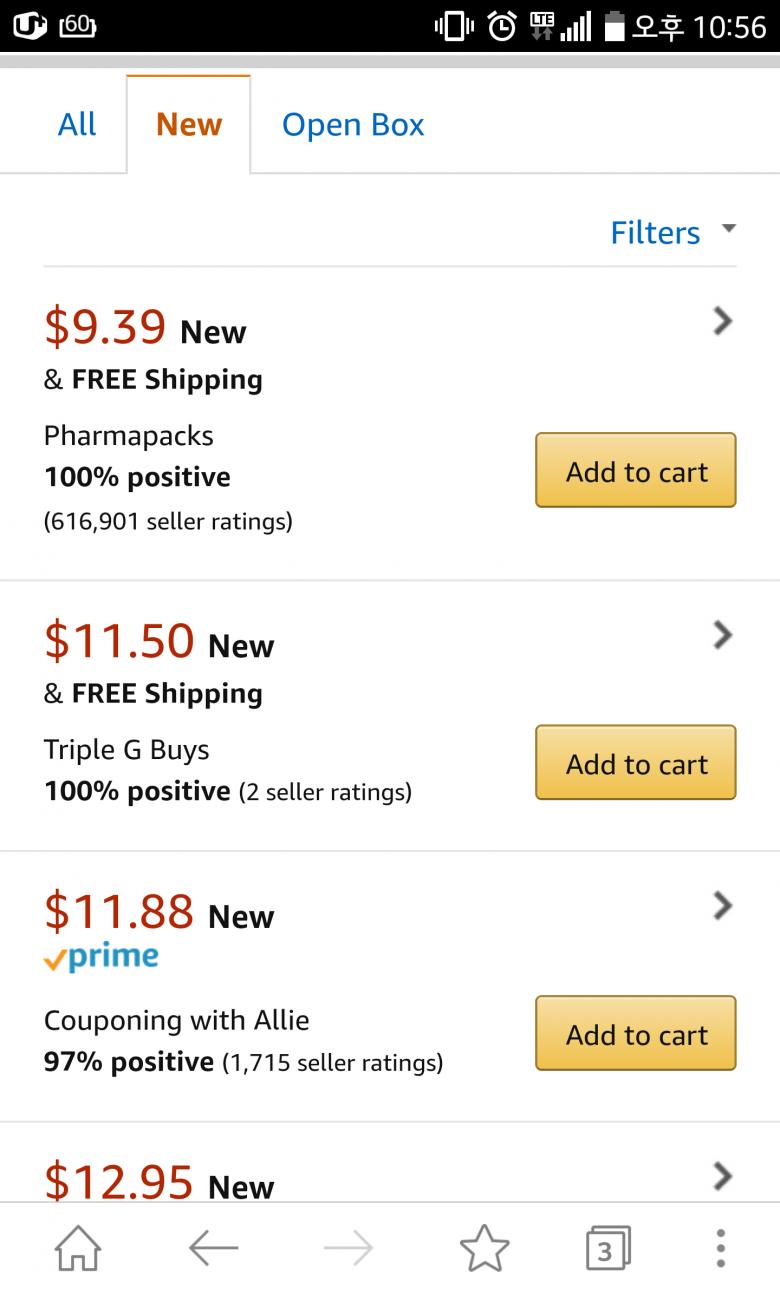Open the $11.88 offer details chevron

click(x=722, y=906)
